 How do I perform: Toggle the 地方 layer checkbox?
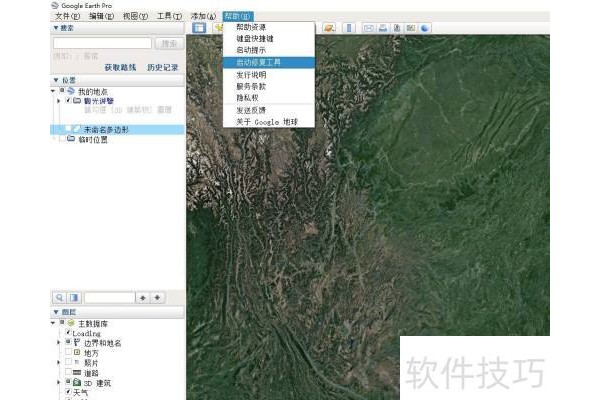(x=68, y=351)
